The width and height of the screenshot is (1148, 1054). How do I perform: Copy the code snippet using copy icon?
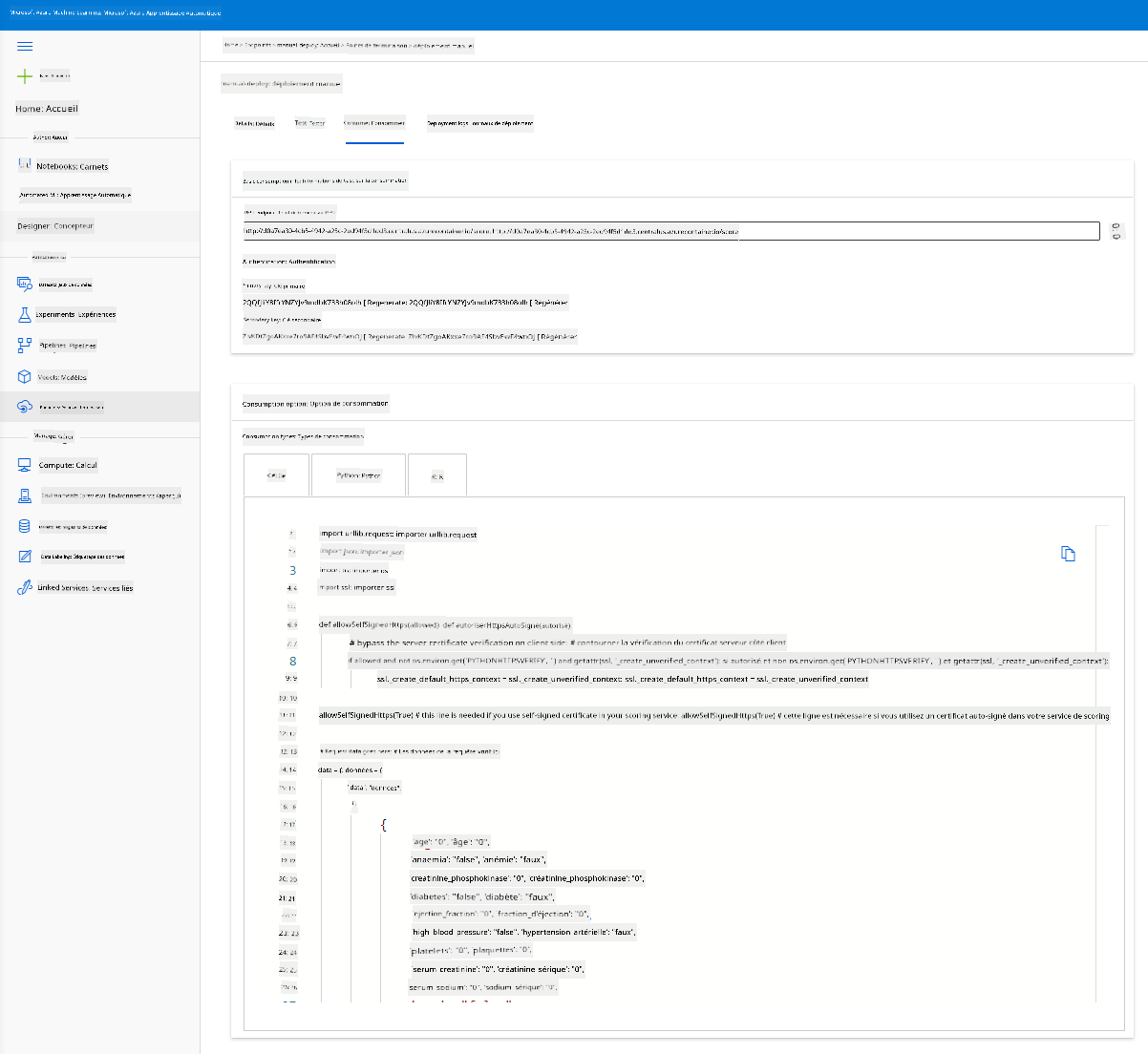click(x=1068, y=554)
